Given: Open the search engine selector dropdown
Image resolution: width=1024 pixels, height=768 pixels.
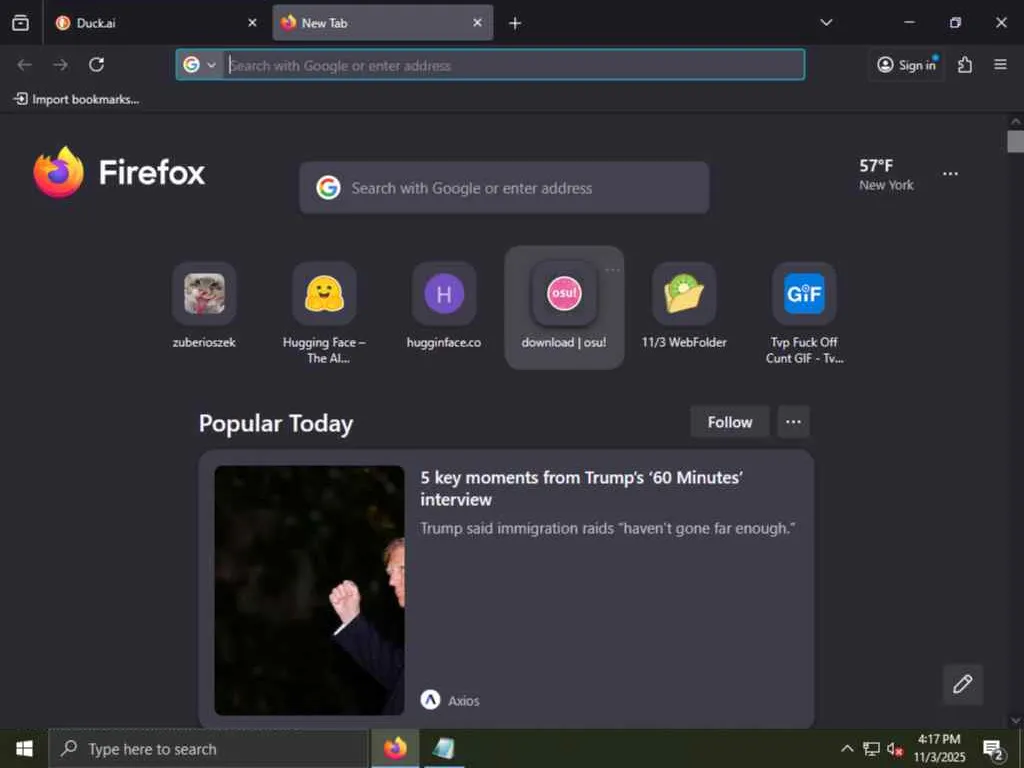Looking at the screenshot, I should click(200, 65).
